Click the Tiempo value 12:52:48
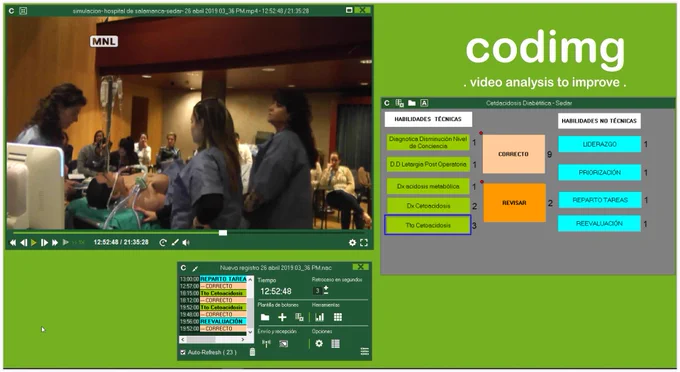Image resolution: width=680 pixels, height=372 pixels. pyautogui.click(x=276, y=291)
